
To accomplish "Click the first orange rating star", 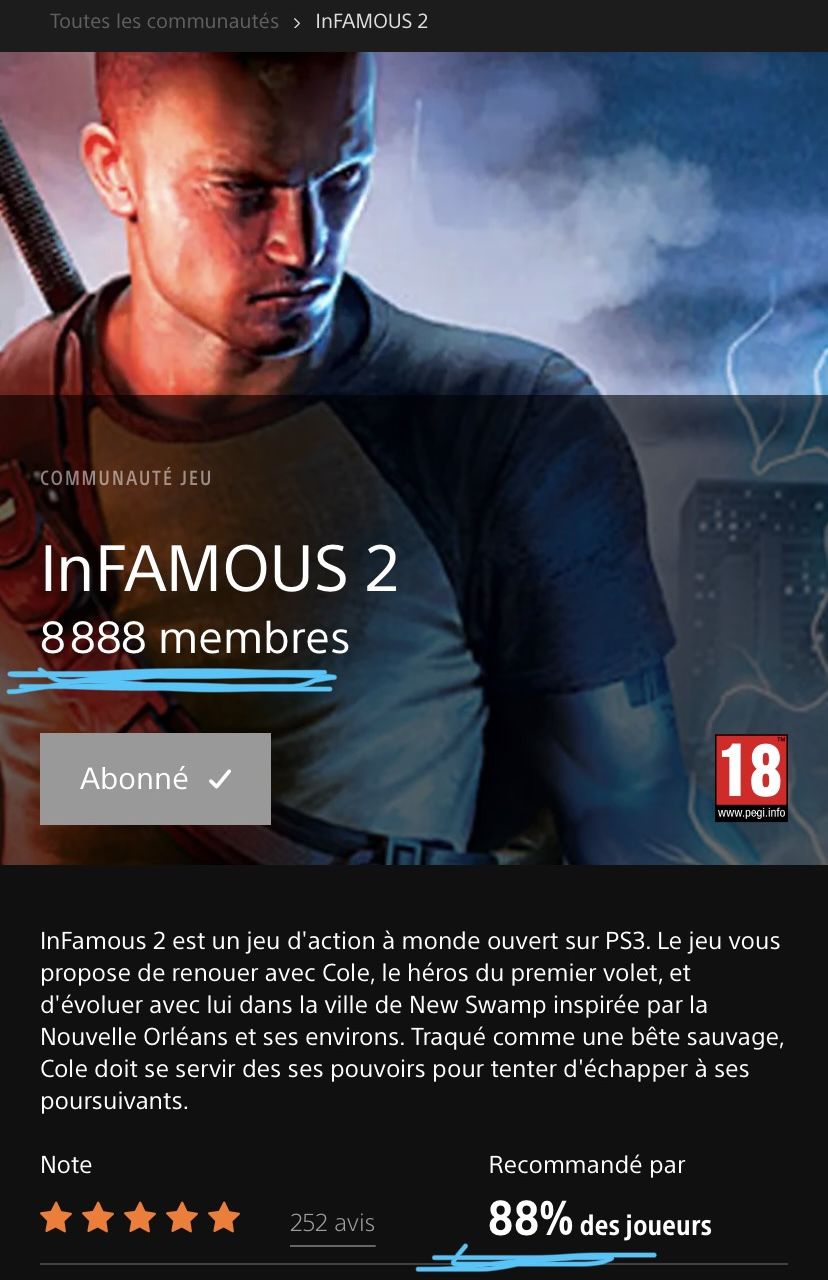I will (56, 1218).
